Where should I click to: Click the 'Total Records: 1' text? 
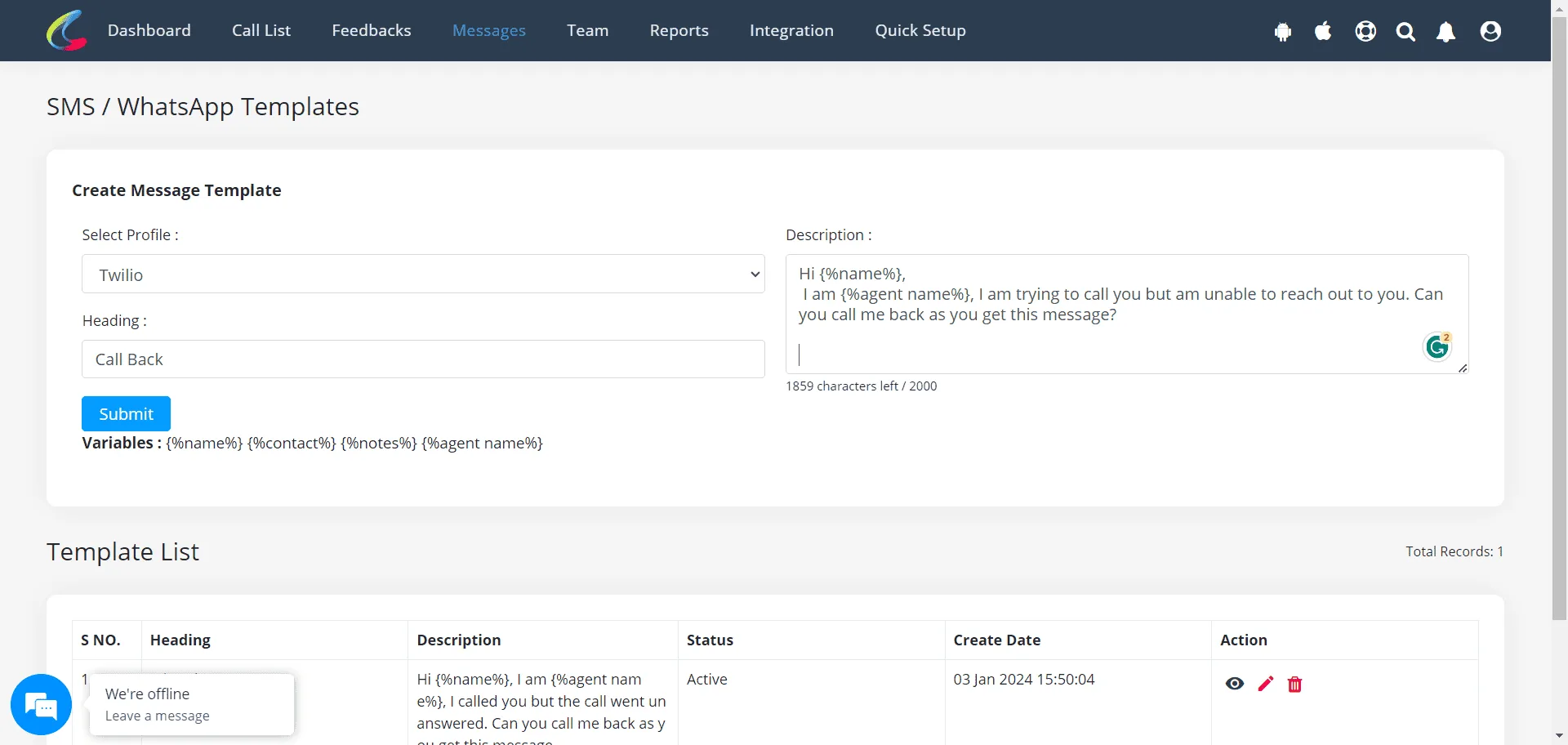coord(1454,551)
